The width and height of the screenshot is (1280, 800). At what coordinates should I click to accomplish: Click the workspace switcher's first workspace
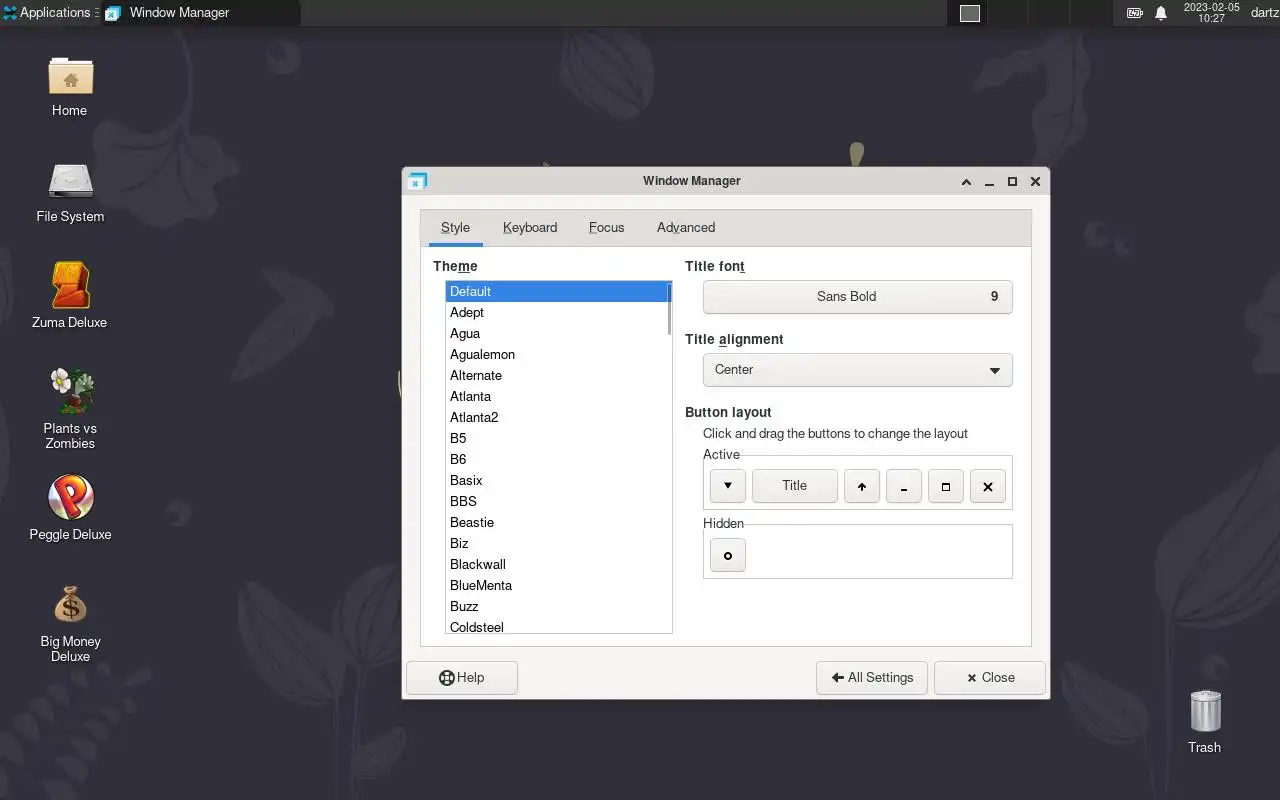pyautogui.click(x=970, y=13)
